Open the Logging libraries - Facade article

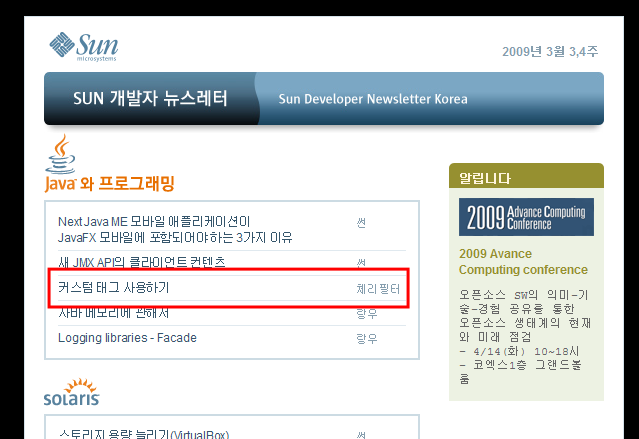click(127, 338)
